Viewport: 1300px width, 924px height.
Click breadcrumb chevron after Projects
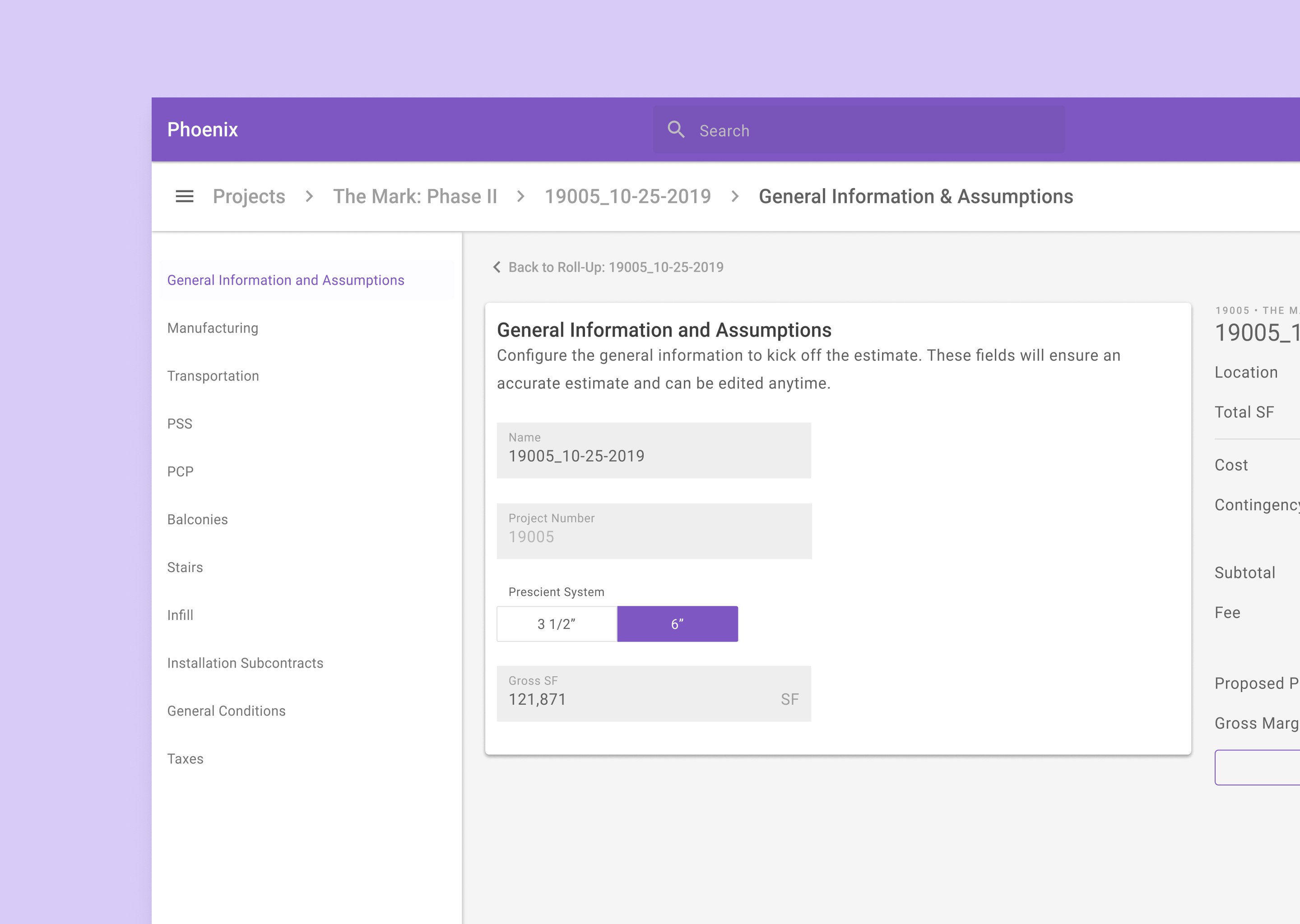pos(309,196)
